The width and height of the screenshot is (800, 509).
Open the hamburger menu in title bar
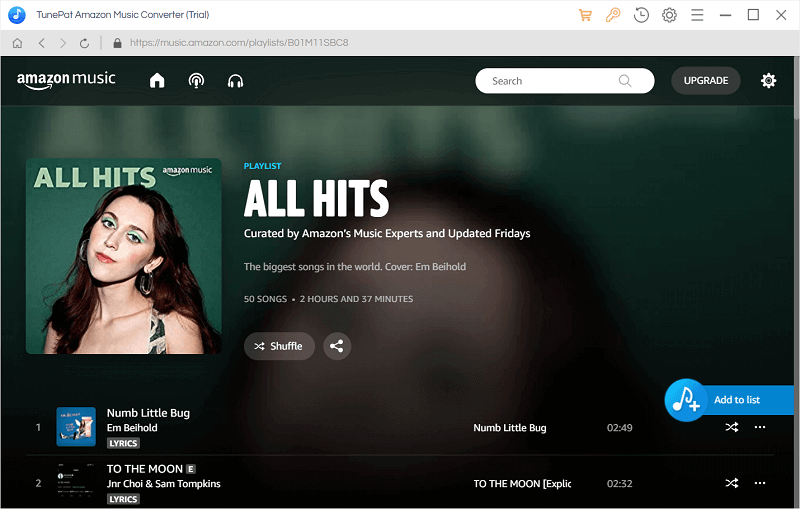coord(697,15)
